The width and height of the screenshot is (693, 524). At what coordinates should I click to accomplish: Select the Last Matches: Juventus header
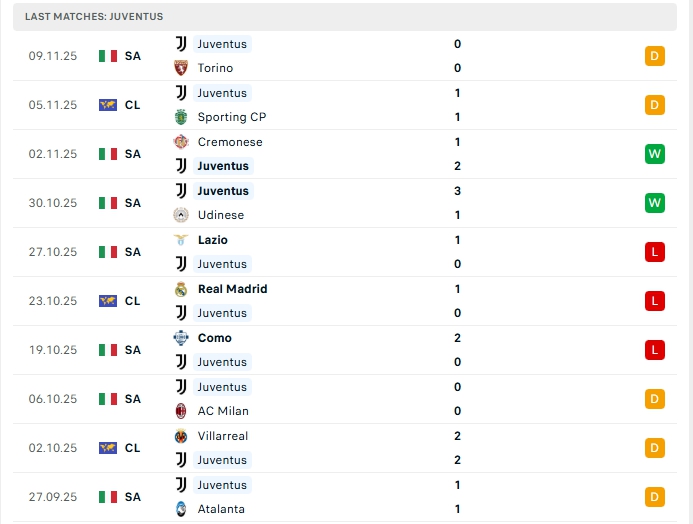94,17
